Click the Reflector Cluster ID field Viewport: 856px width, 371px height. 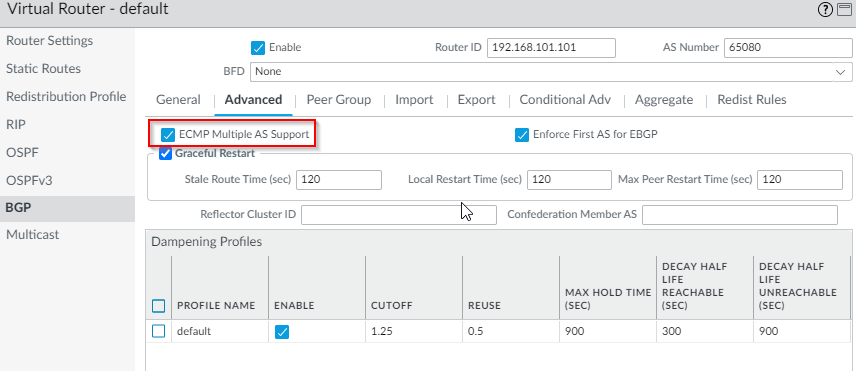[399, 215]
